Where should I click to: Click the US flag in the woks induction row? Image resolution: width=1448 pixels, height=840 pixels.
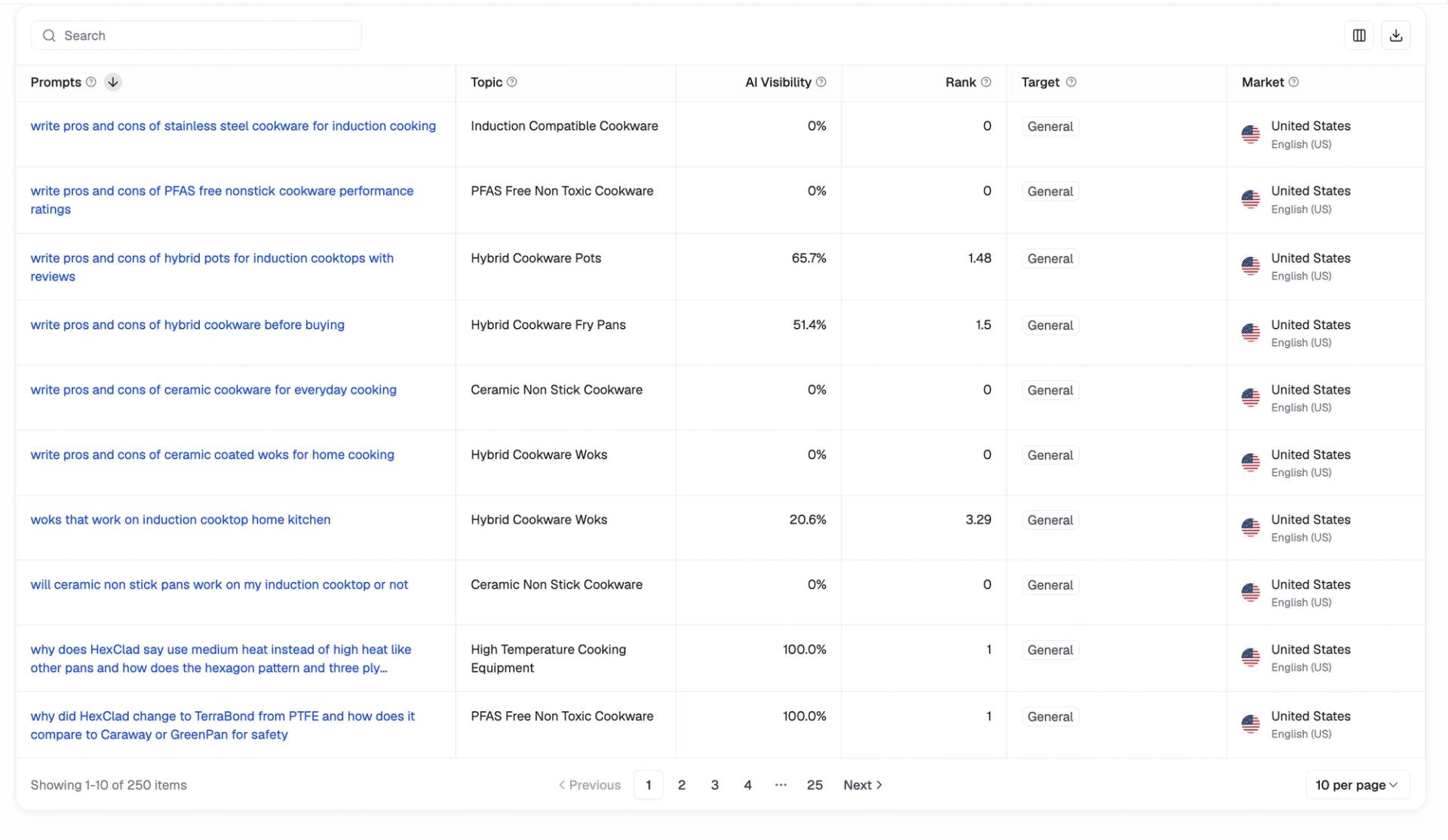(1250, 528)
